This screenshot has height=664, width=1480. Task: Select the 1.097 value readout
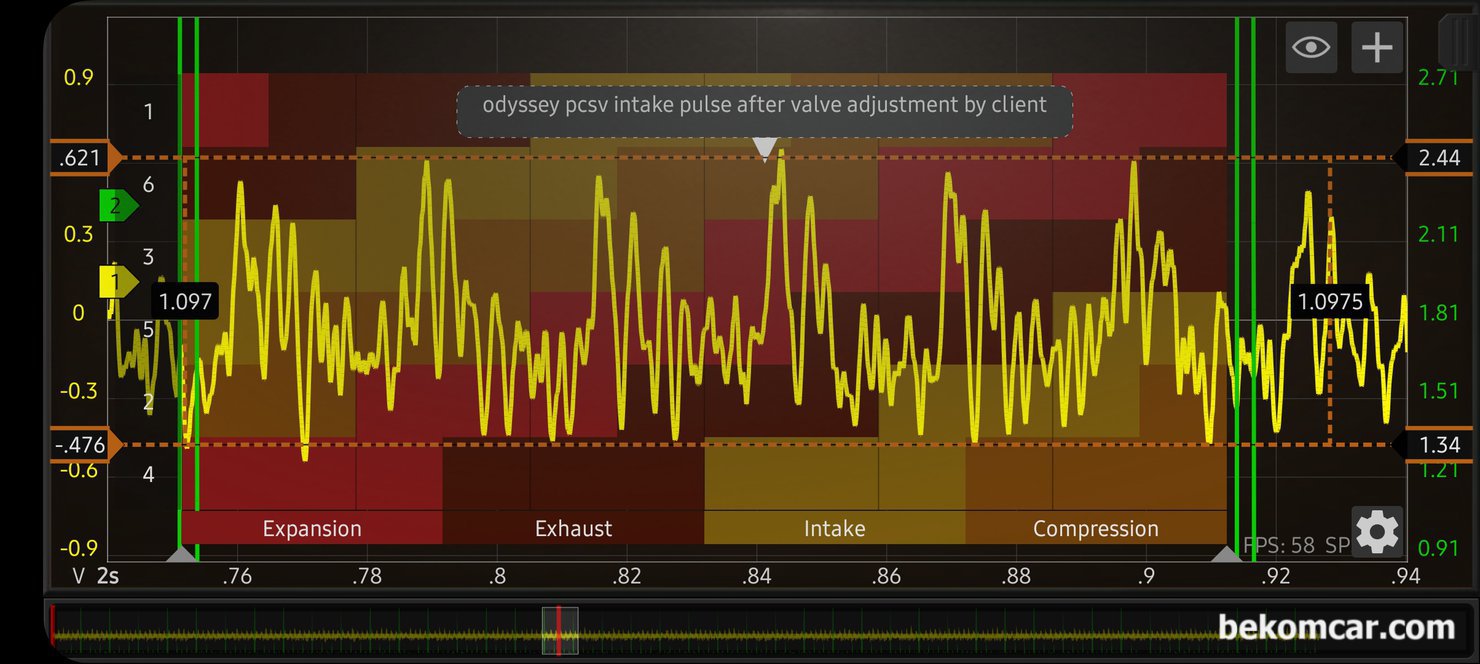coord(187,301)
